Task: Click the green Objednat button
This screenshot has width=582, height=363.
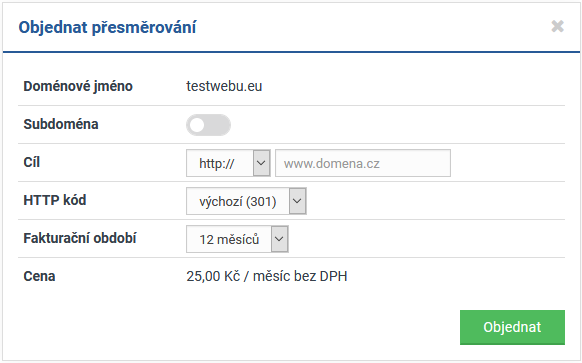Action: tap(512, 327)
